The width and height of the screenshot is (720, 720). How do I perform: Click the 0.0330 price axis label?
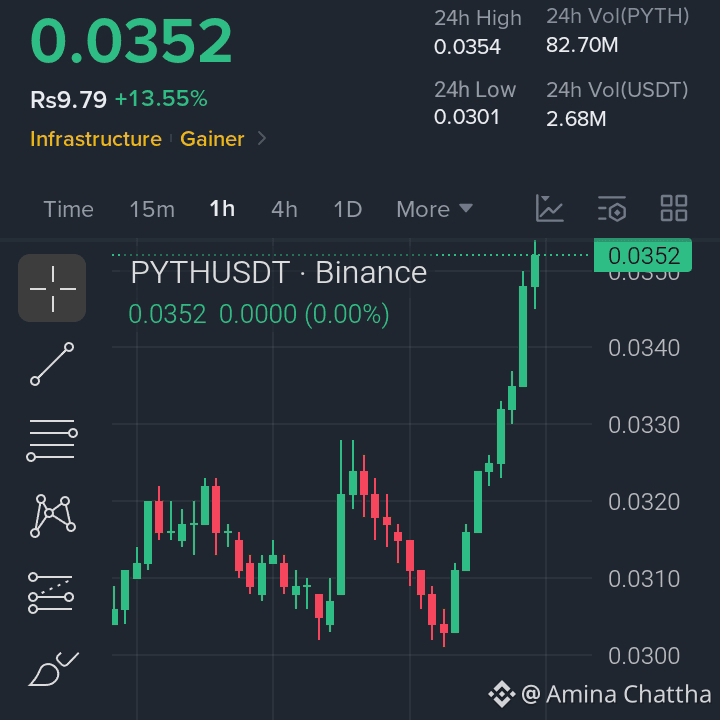coord(644,425)
